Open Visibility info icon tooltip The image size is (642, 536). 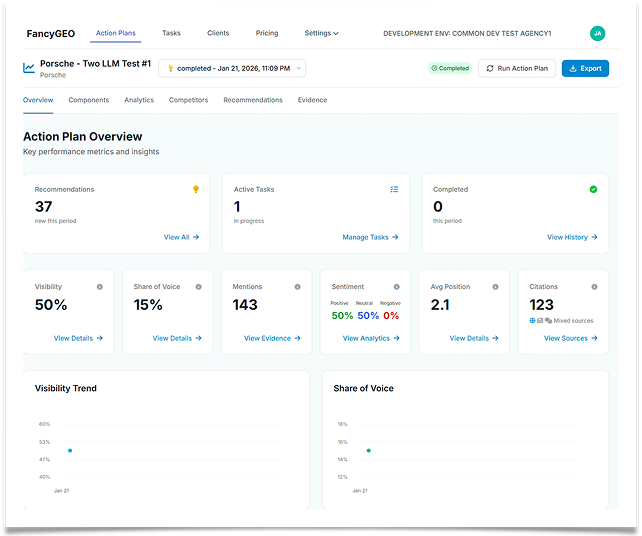[99, 287]
